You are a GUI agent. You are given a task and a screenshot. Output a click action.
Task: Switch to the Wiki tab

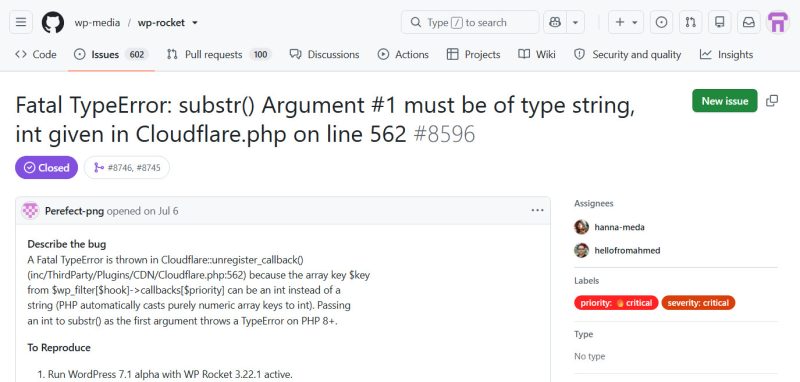tap(537, 55)
